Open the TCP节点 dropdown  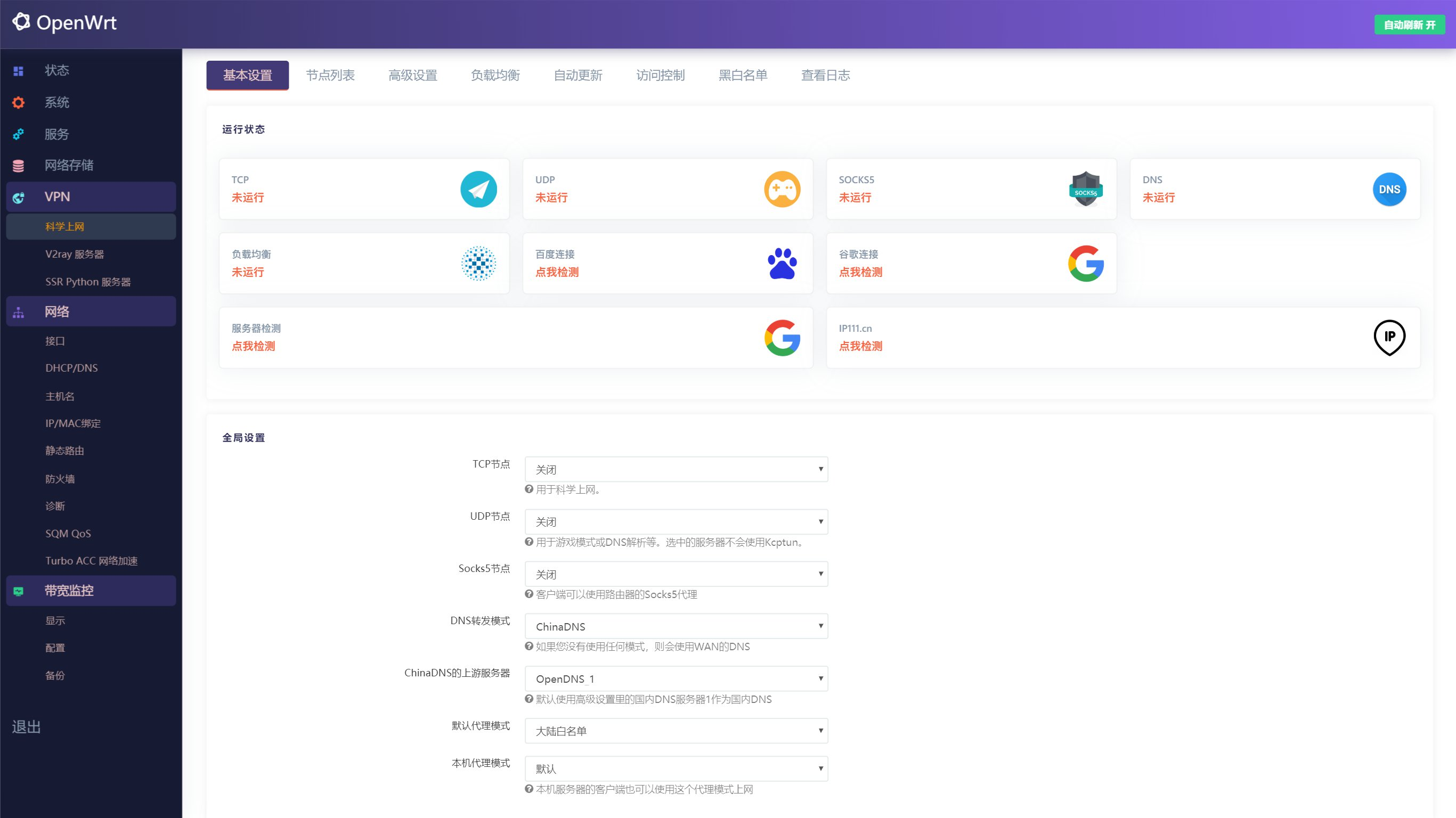tap(677, 470)
